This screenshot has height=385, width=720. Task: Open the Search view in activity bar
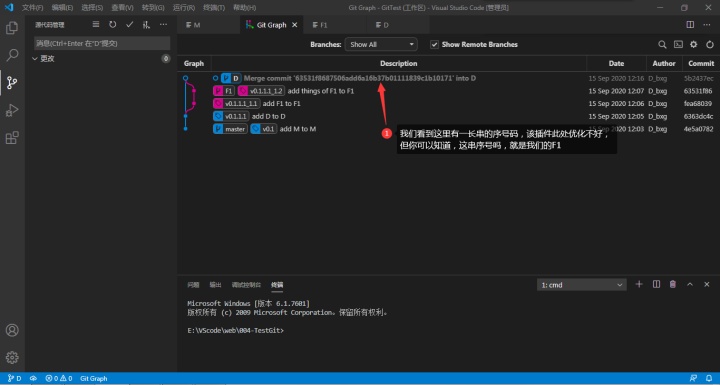click(12, 55)
